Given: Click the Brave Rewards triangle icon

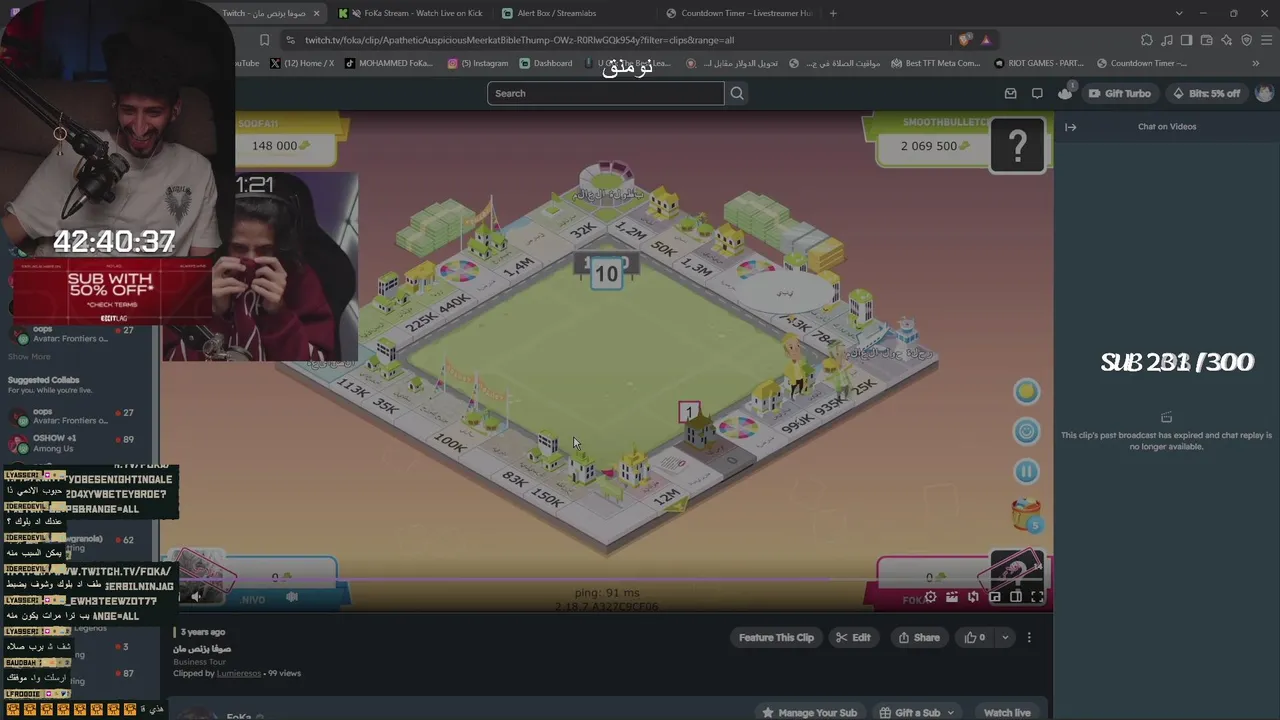Looking at the screenshot, I should (x=986, y=40).
